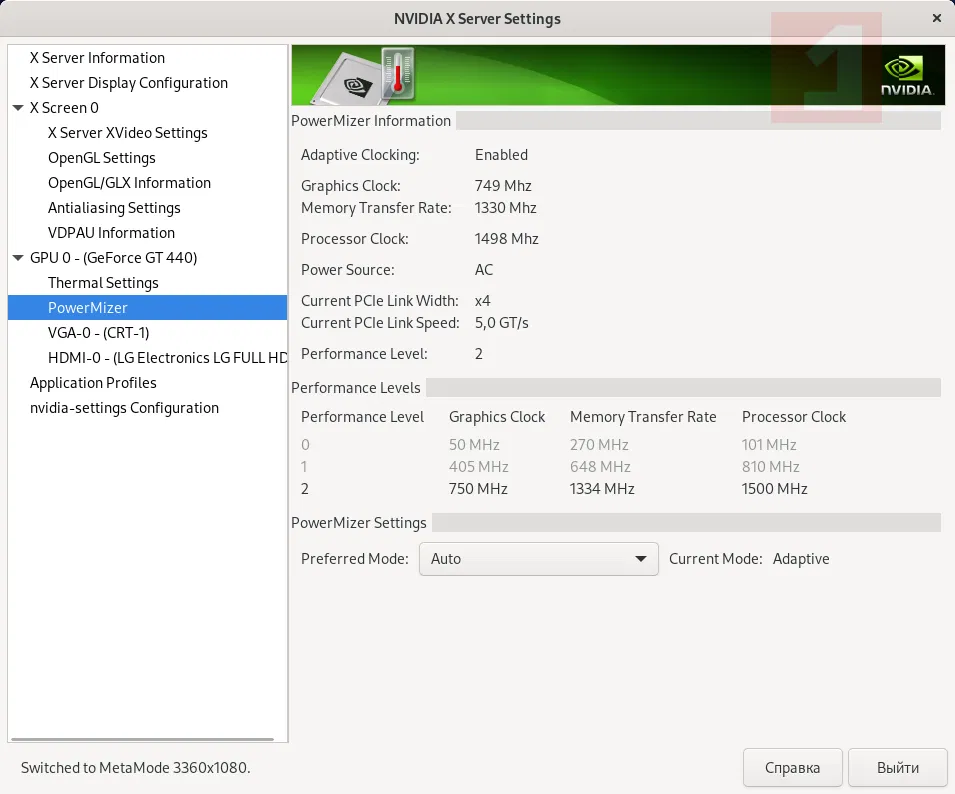Open X Server Display Configuration
Screen dimensions: 955x794
[x=129, y=83]
